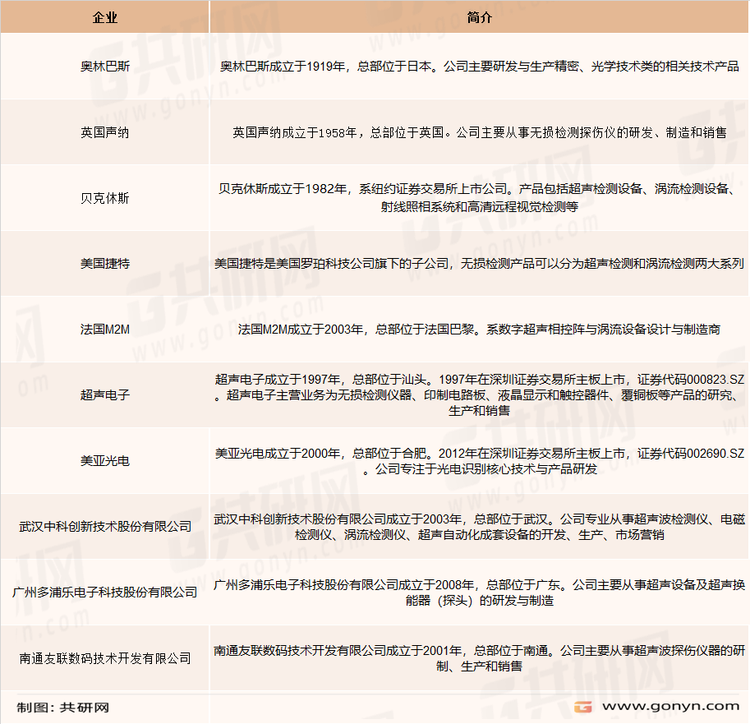Click the www.gonyn.com footer URL
This screenshot has width=750, height=724.
tap(671, 706)
